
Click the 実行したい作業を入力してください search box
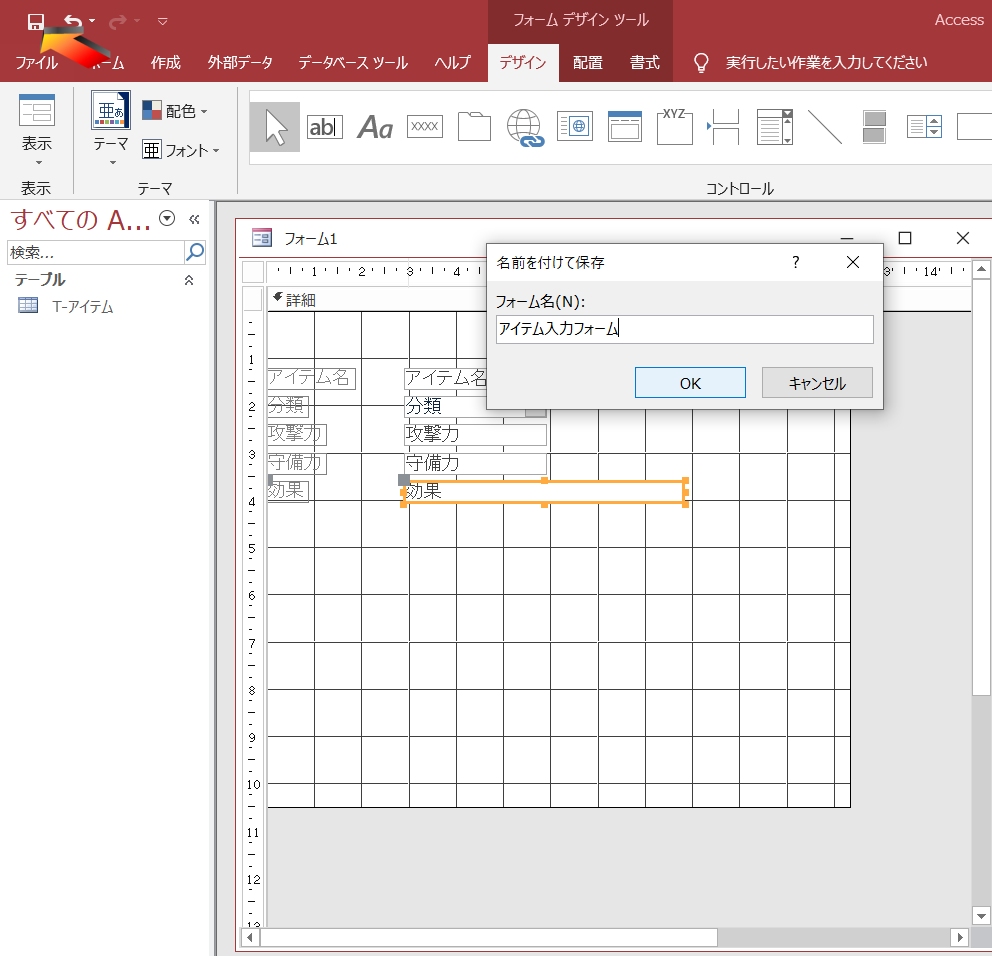[826, 63]
